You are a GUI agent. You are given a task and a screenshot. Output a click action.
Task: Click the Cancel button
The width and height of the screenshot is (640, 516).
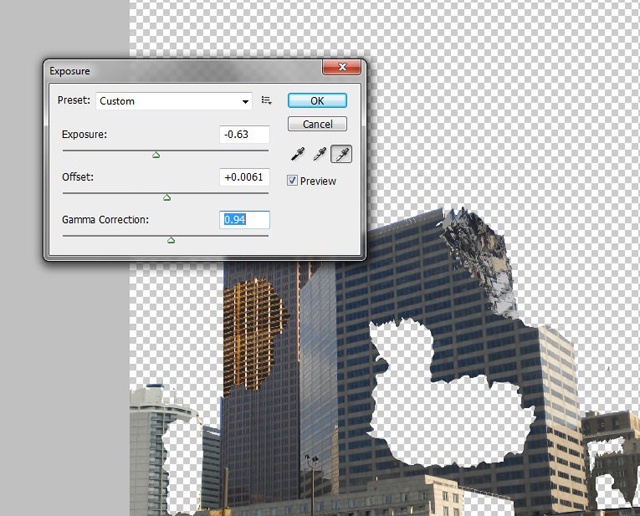(x=317, y=124)
